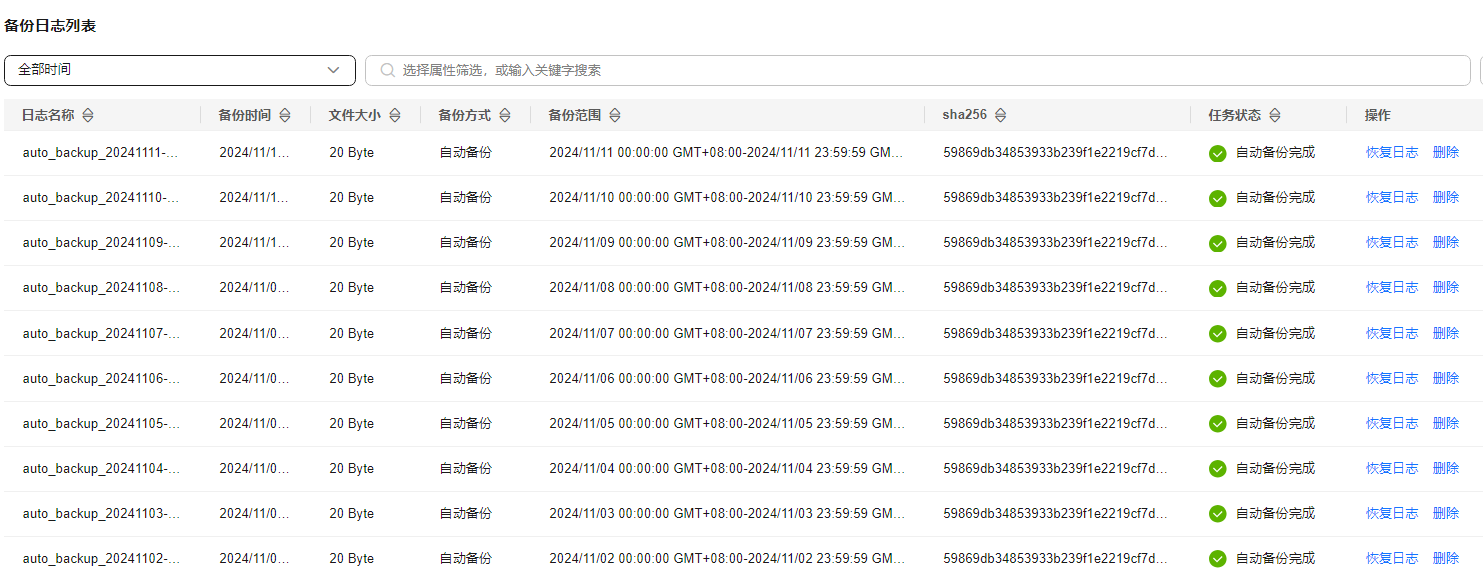Restore log for auto_backup_20241103

tap(1392, 513)
